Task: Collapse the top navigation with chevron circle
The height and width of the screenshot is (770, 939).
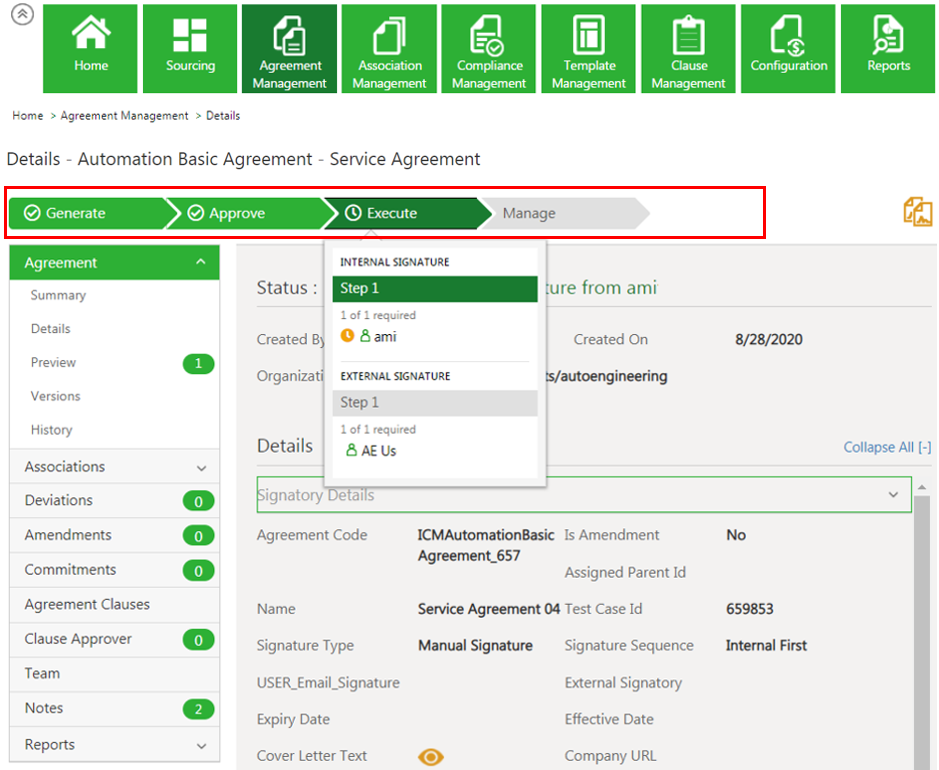Action: (21, 16)
